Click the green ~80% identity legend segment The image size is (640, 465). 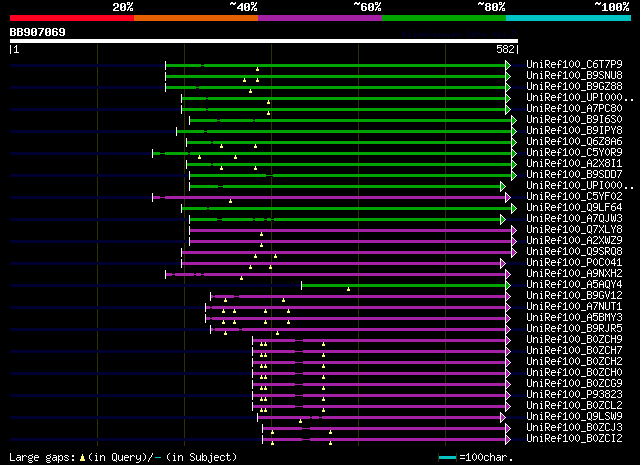444,18
